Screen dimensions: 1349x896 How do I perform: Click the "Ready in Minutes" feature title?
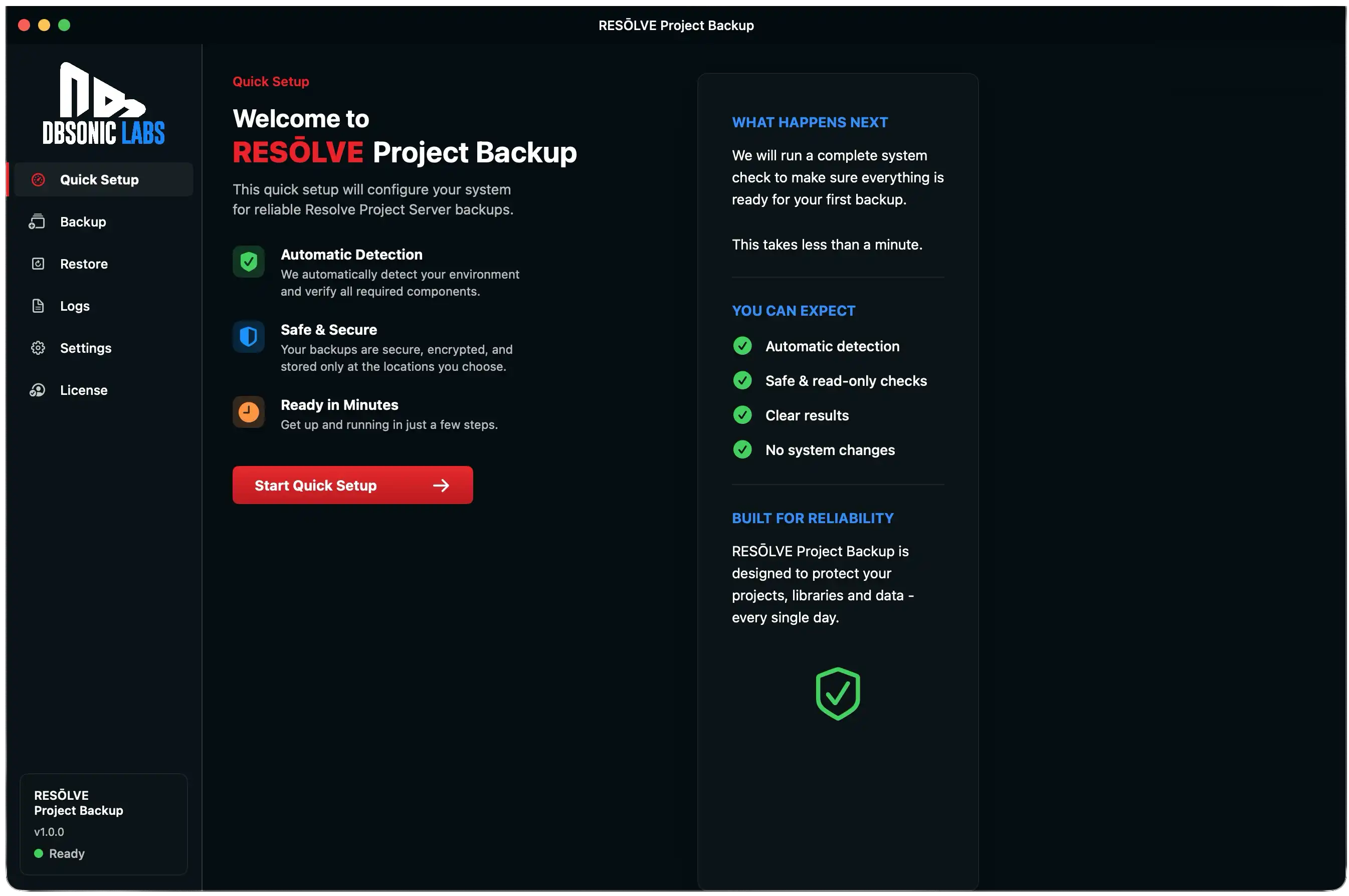339,404
